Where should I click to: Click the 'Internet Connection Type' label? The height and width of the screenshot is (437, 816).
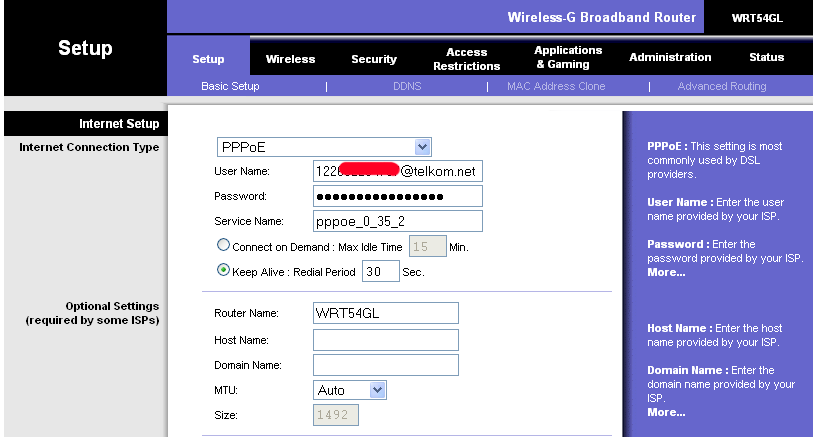[89, 147]
